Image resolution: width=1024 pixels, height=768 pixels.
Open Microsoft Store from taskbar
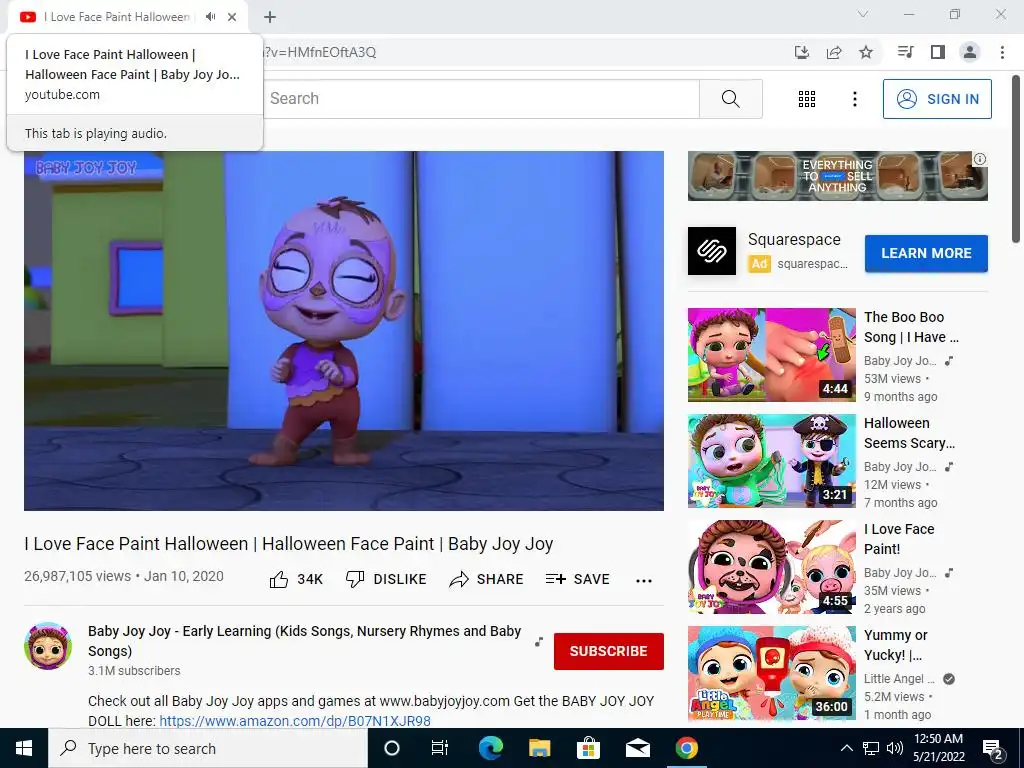pyautogui.click(x=588, y=748)
